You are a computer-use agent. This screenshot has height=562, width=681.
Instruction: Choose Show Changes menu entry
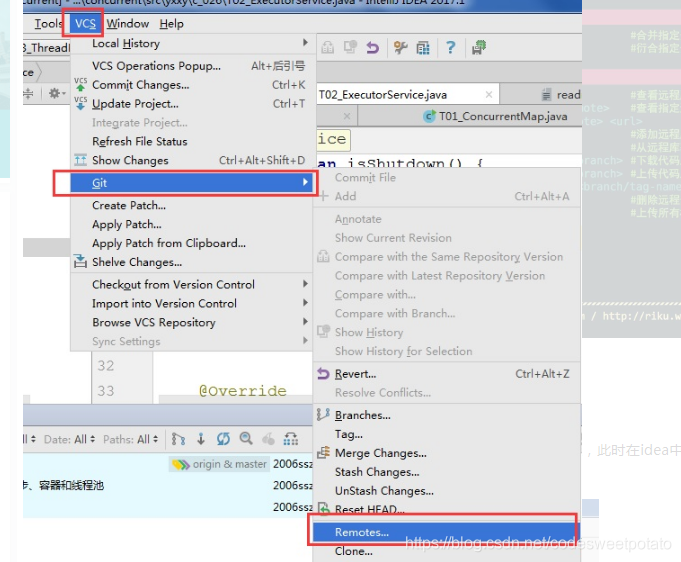tap(191, 160)
